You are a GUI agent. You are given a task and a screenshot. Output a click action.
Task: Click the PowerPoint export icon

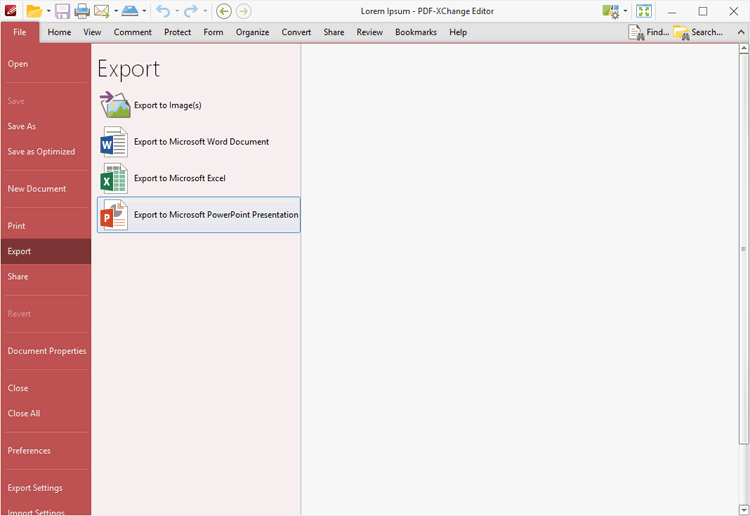114,215
